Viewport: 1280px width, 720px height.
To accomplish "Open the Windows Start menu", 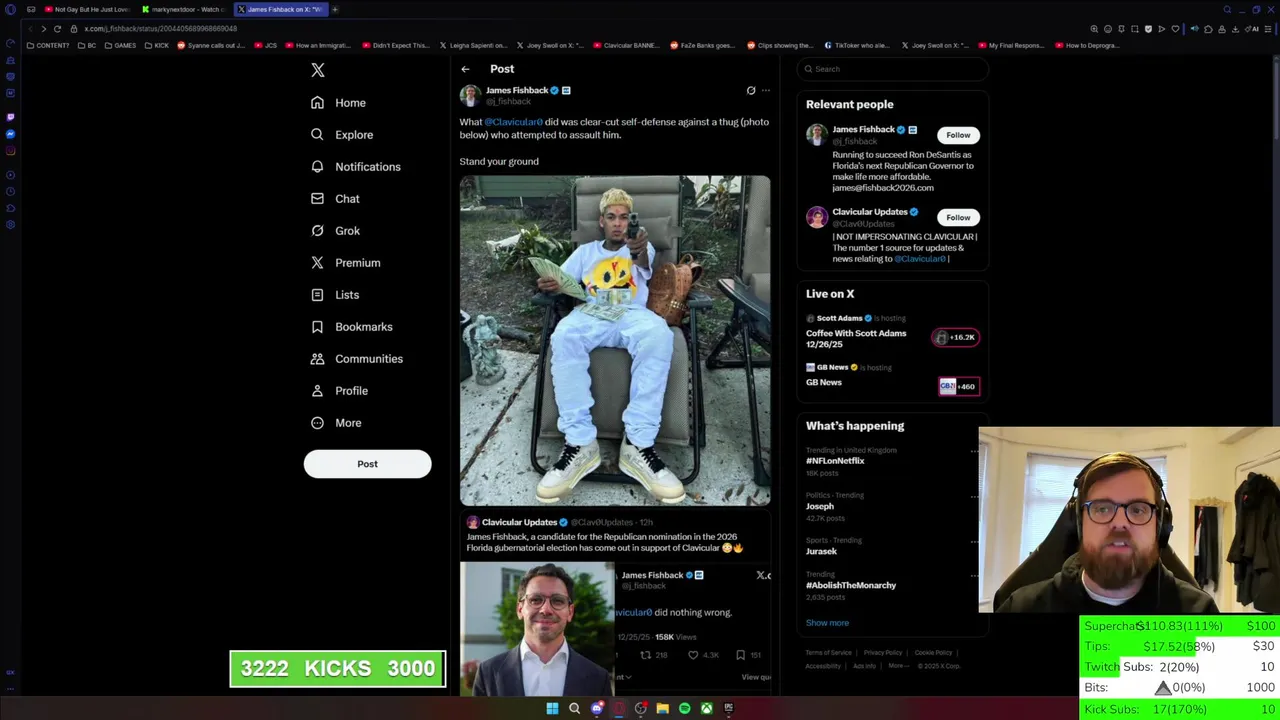I will (x=552, y=708).
